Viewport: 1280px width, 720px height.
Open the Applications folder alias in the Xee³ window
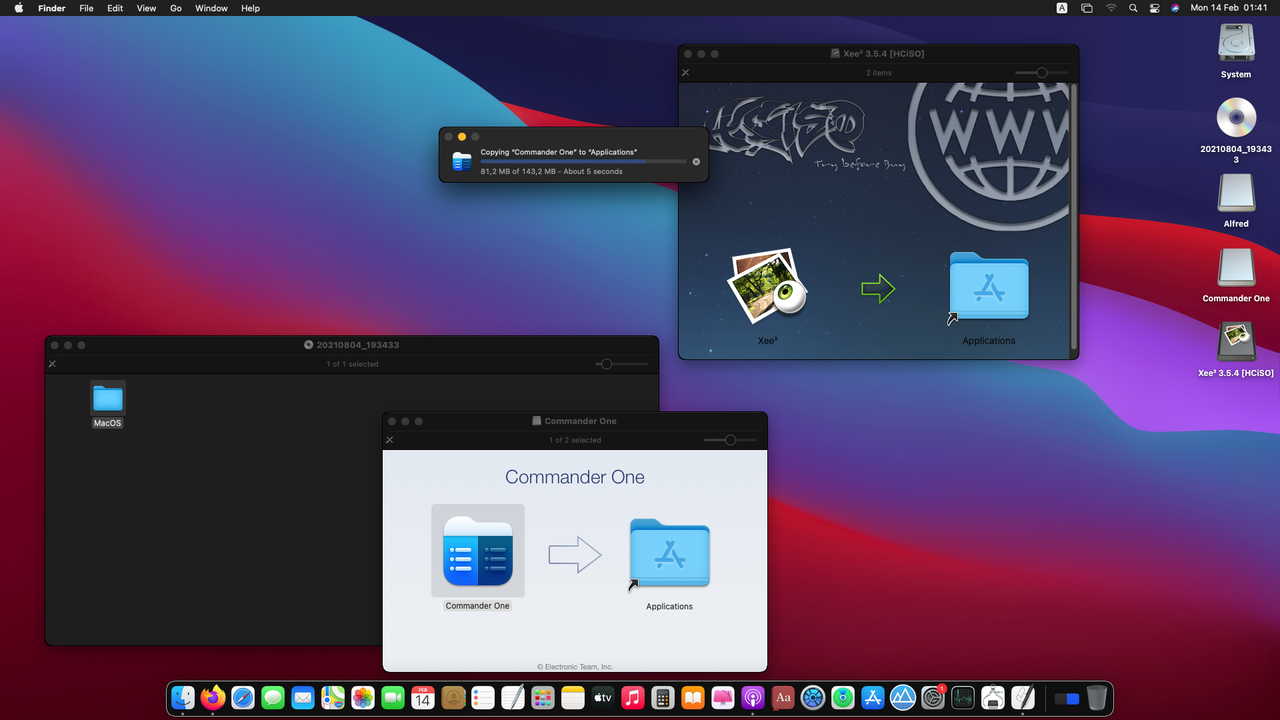(x=988, y=288)
